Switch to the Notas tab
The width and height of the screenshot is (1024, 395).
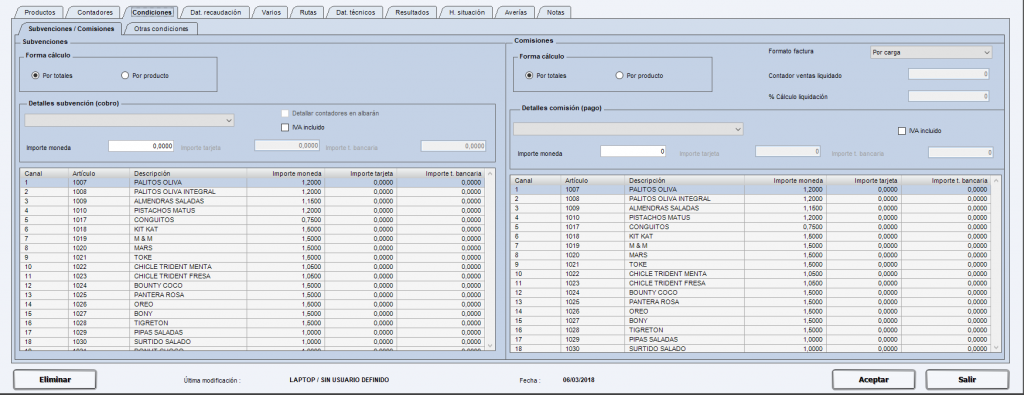pos(556,12)
